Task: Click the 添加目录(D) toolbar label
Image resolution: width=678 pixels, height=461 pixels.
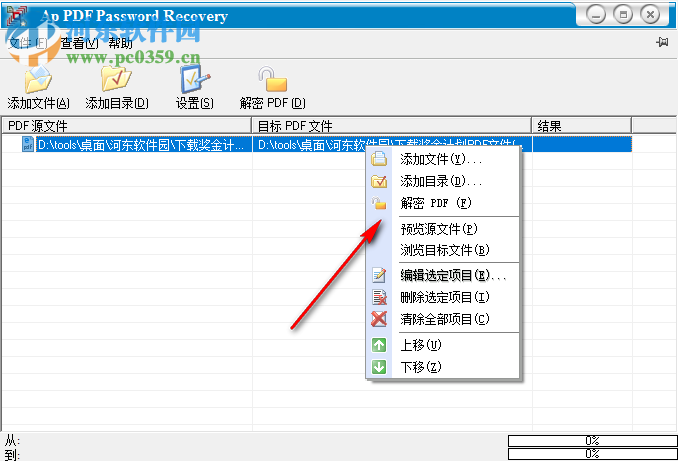Action: tap(117, 103)
